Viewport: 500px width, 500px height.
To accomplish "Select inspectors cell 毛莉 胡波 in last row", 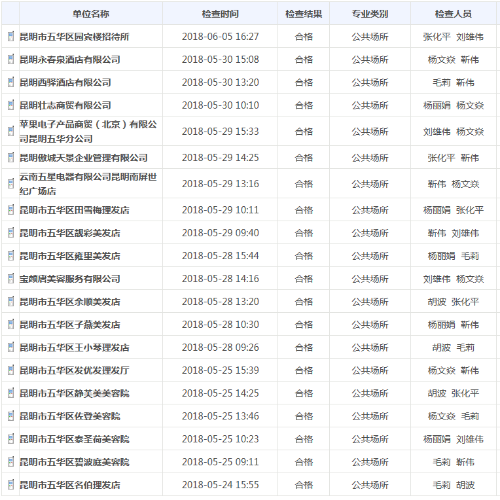I will (x=453, y=485).
